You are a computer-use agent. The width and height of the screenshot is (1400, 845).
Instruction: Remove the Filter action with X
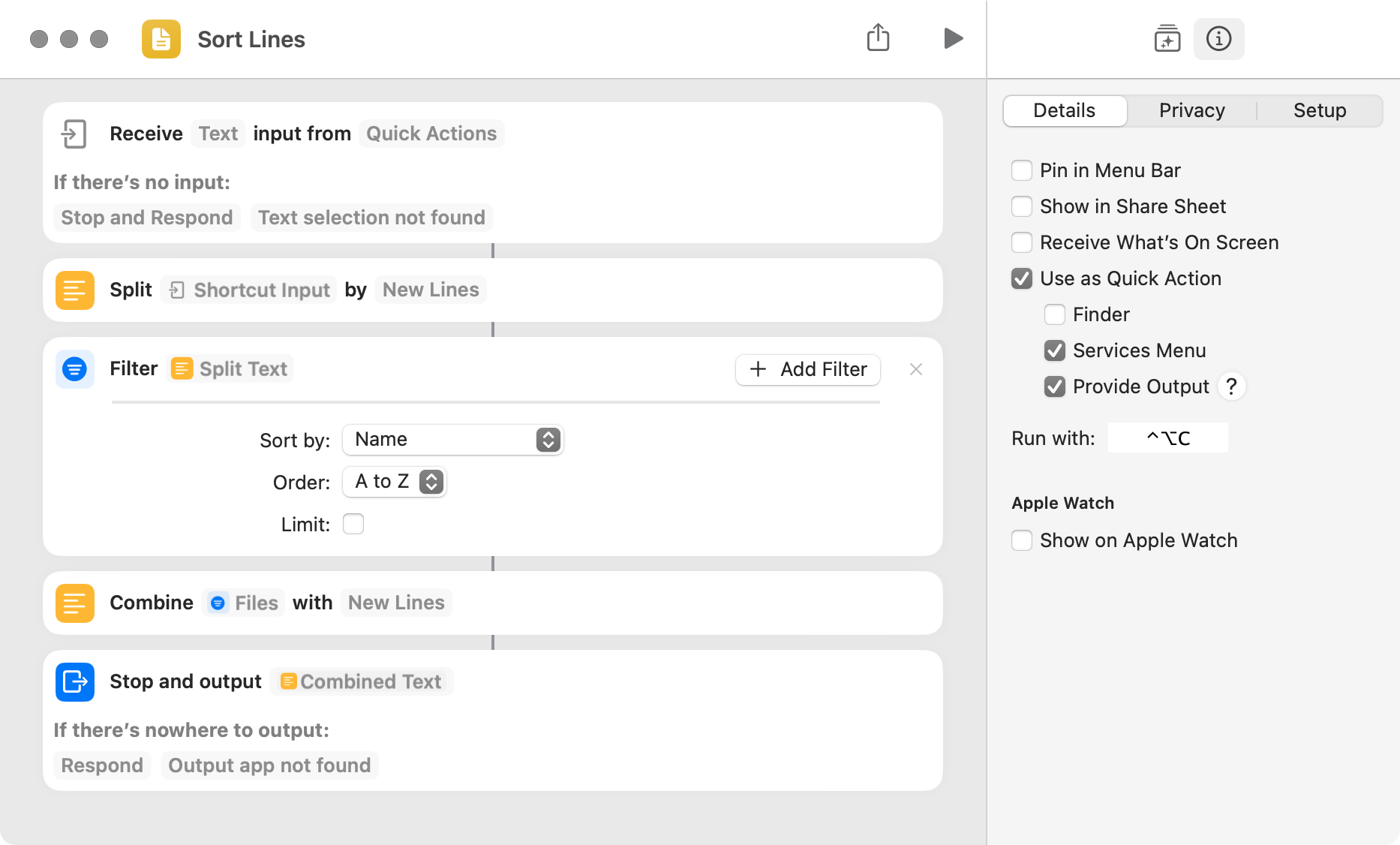[915, 369]
